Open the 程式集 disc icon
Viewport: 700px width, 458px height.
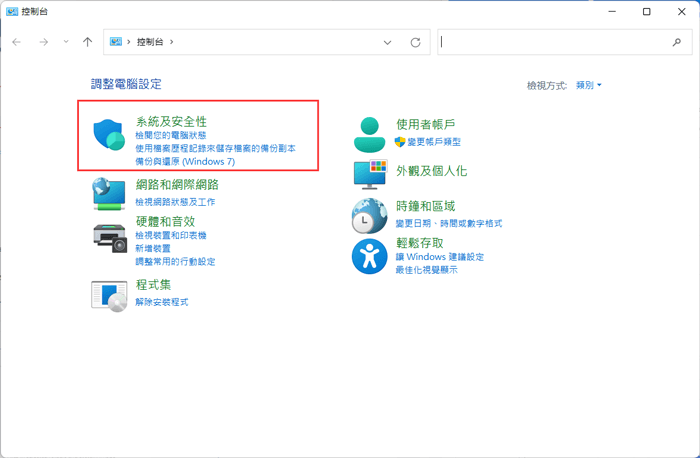[109, 296]
